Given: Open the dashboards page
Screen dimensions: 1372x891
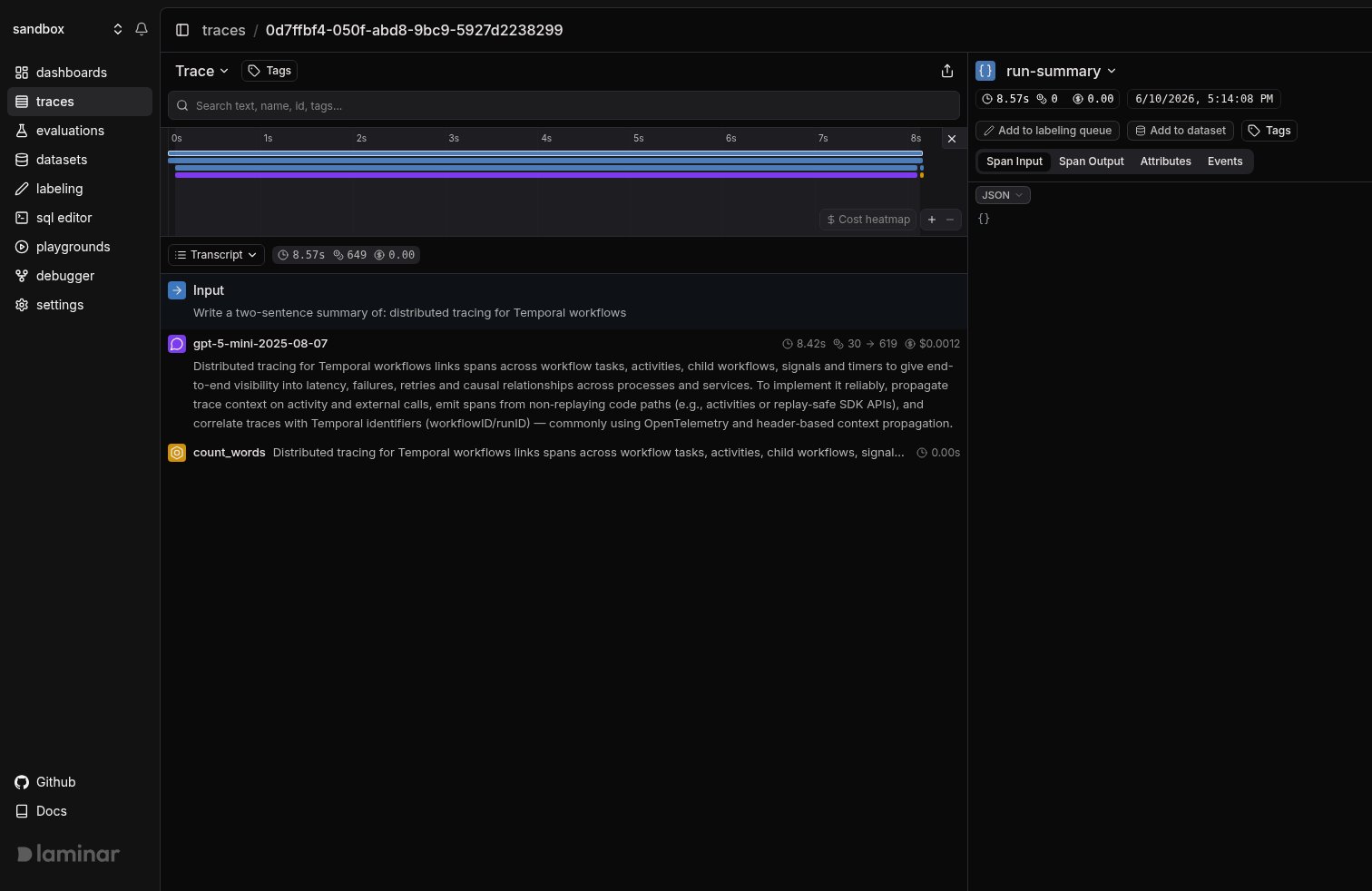Looking at the screenshot, I should coord(79,73).
